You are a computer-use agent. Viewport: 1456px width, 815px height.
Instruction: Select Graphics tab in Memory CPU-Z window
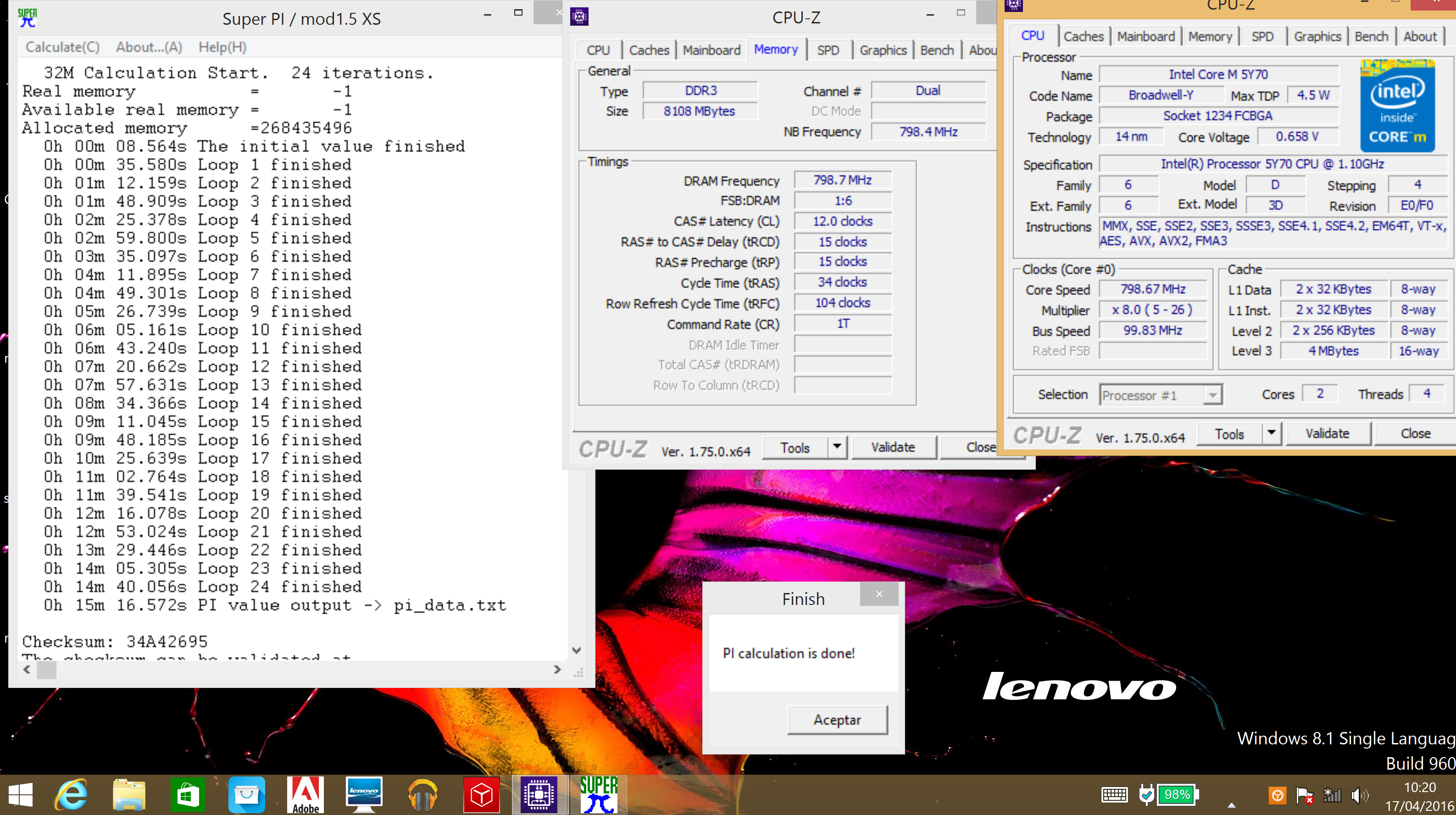tap(883, 50)
